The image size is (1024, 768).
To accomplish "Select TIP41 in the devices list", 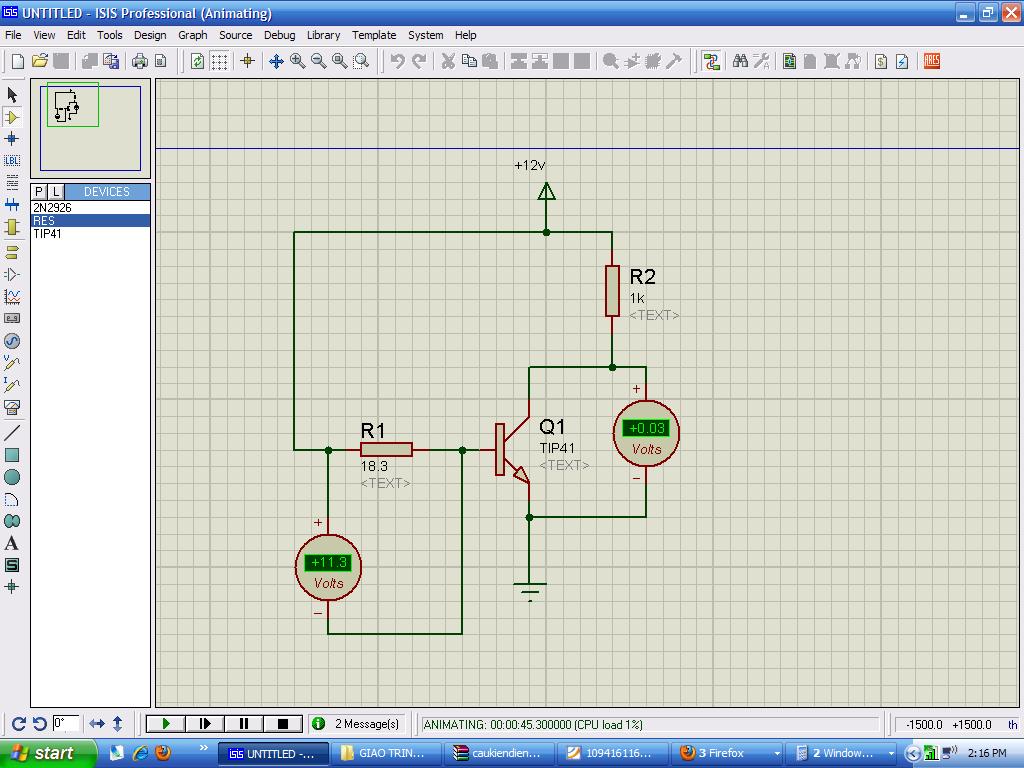I will pyautogui.click(x=47, y=234).
